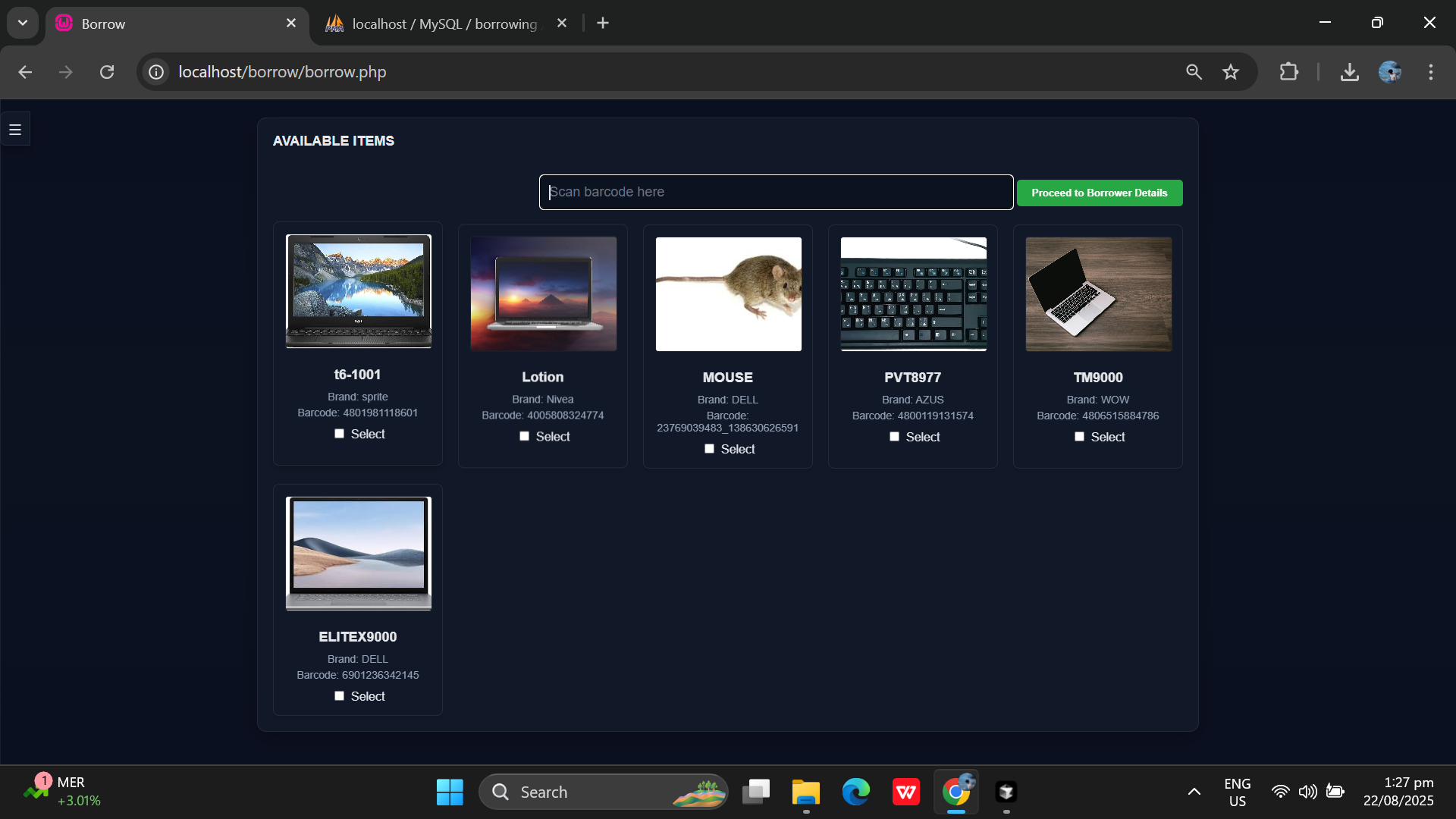
Task: Check the Select box for t6-1001
Action: tap(340, 433)
